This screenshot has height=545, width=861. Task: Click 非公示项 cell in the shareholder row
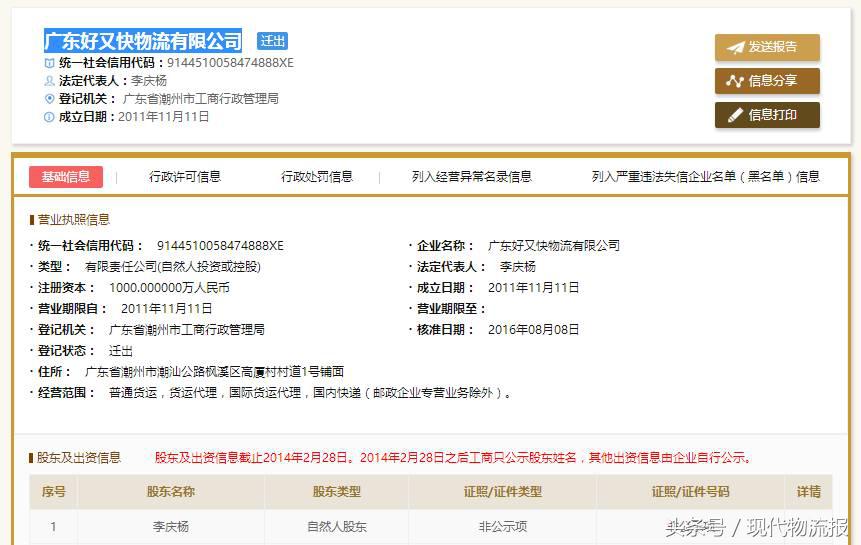502,527
